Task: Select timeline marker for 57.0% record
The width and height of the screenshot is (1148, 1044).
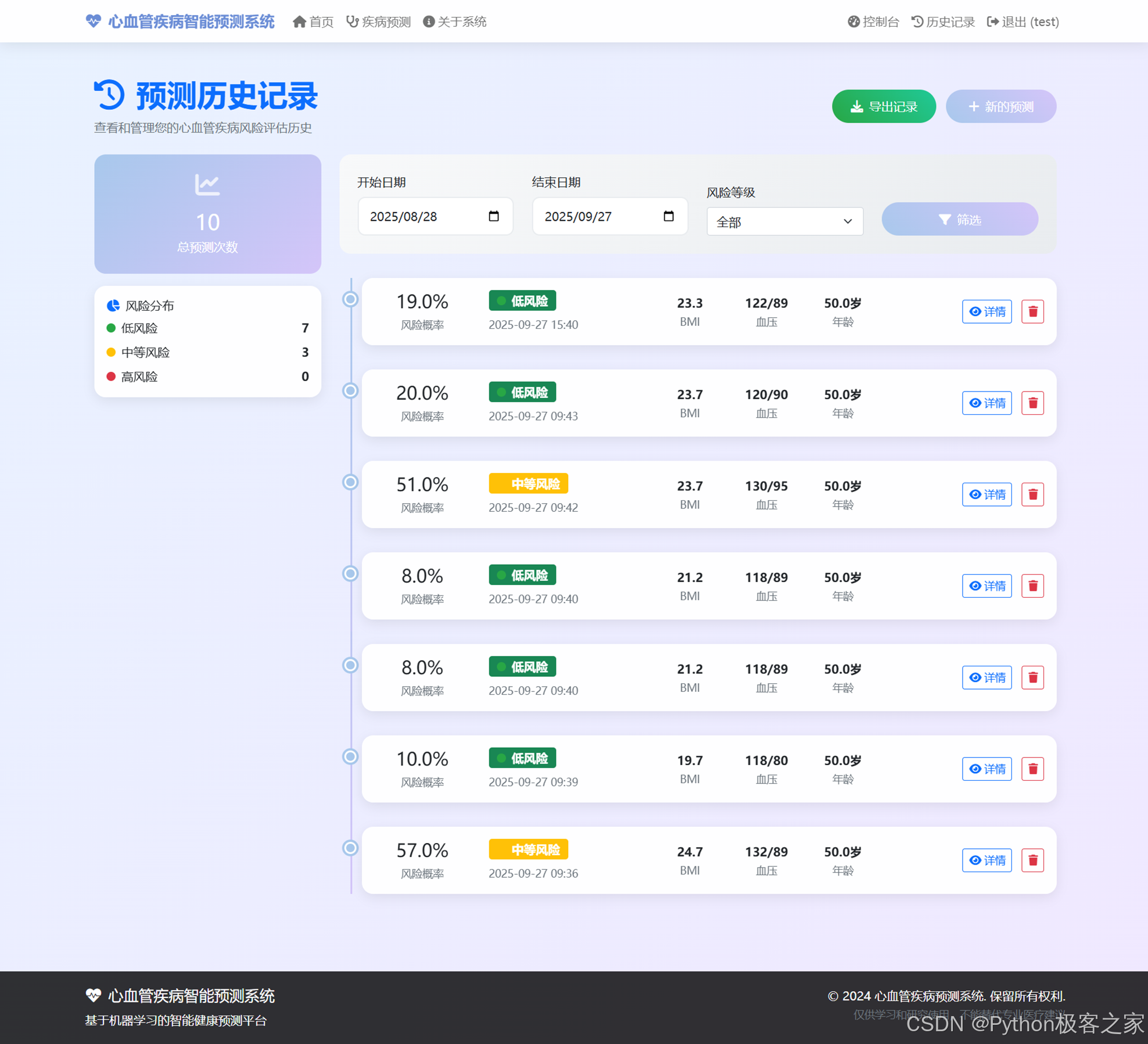Action: point(350,848)
